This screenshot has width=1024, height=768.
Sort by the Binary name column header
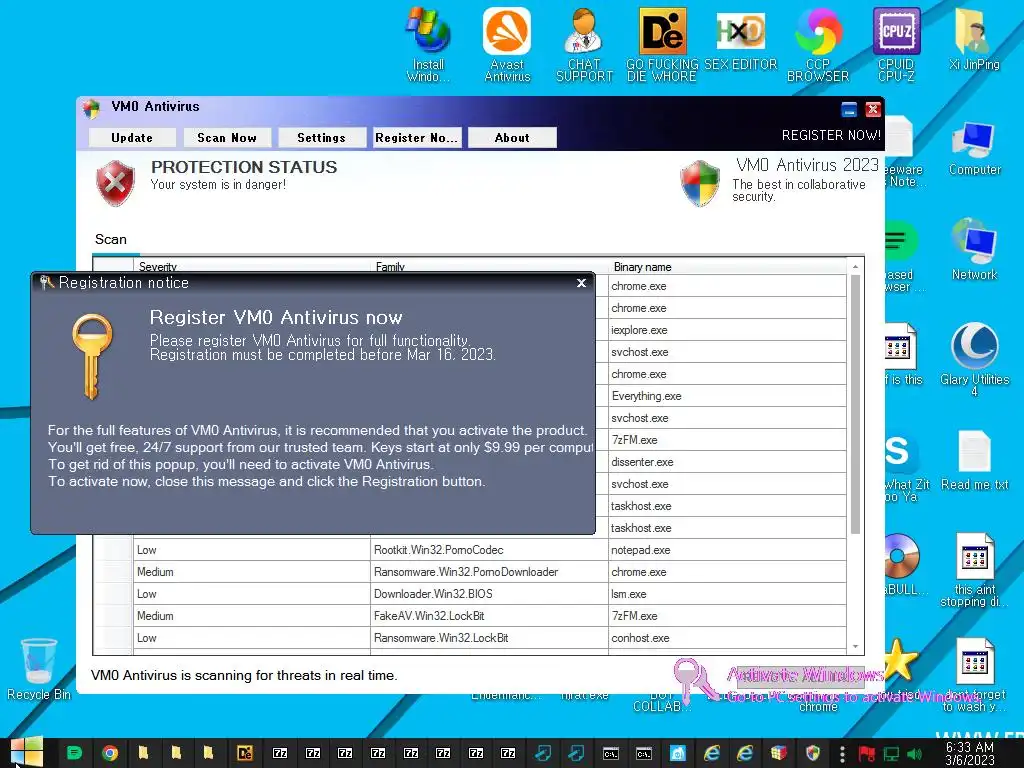[x=728, y=266]
